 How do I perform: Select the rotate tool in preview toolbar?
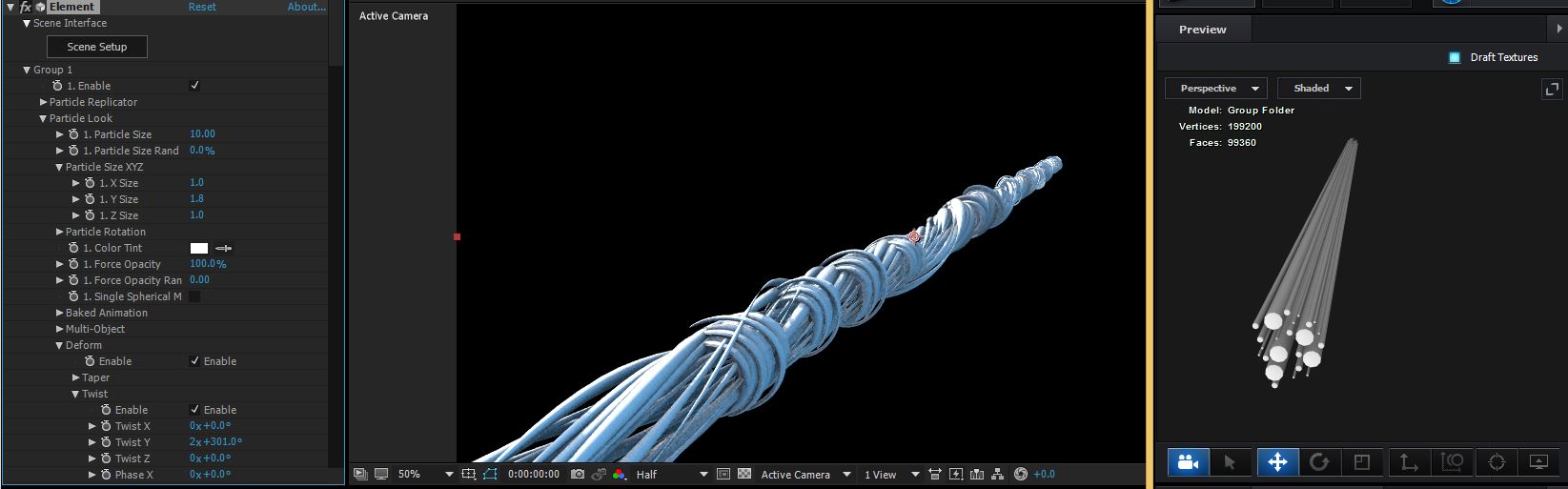point(1319,462)
